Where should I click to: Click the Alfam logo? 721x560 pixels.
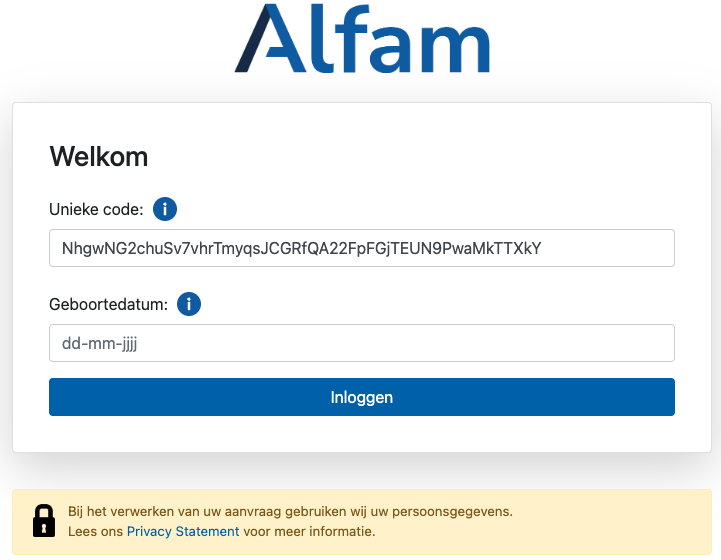coord(362,38)
